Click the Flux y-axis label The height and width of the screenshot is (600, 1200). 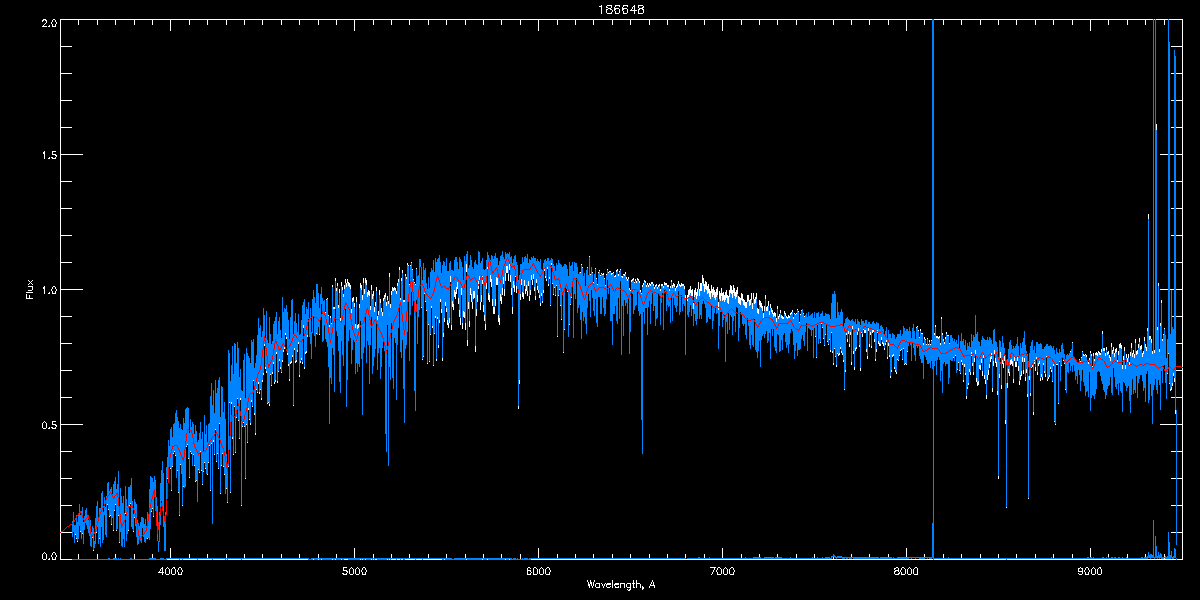30,289
